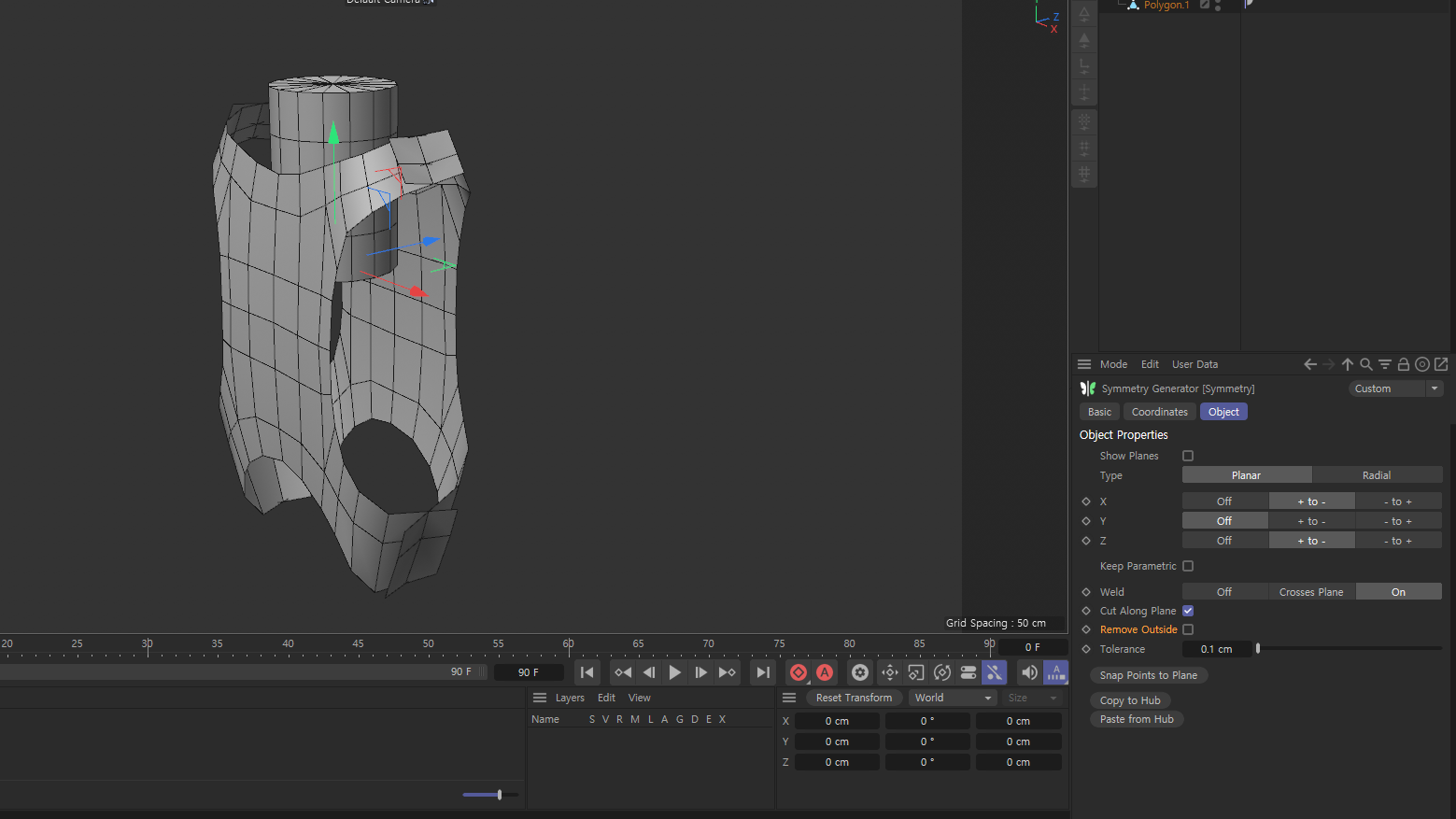
Task: Set Z axis to '- to +'
Action: click(1398, 541)
